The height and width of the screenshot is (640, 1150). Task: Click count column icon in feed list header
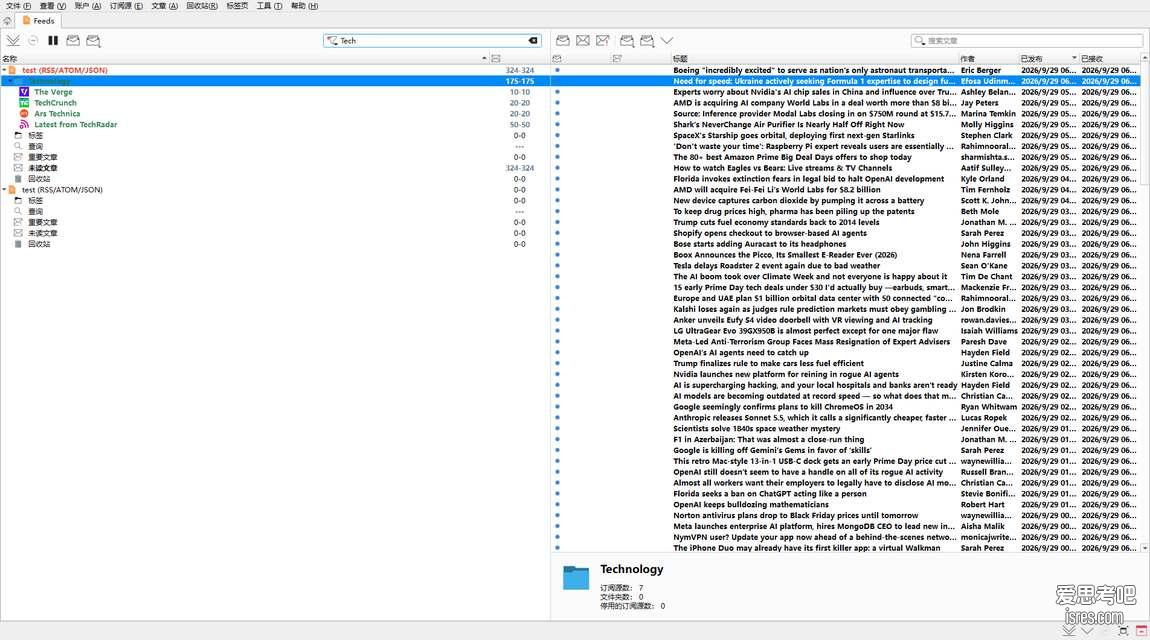tap(496, 58)
